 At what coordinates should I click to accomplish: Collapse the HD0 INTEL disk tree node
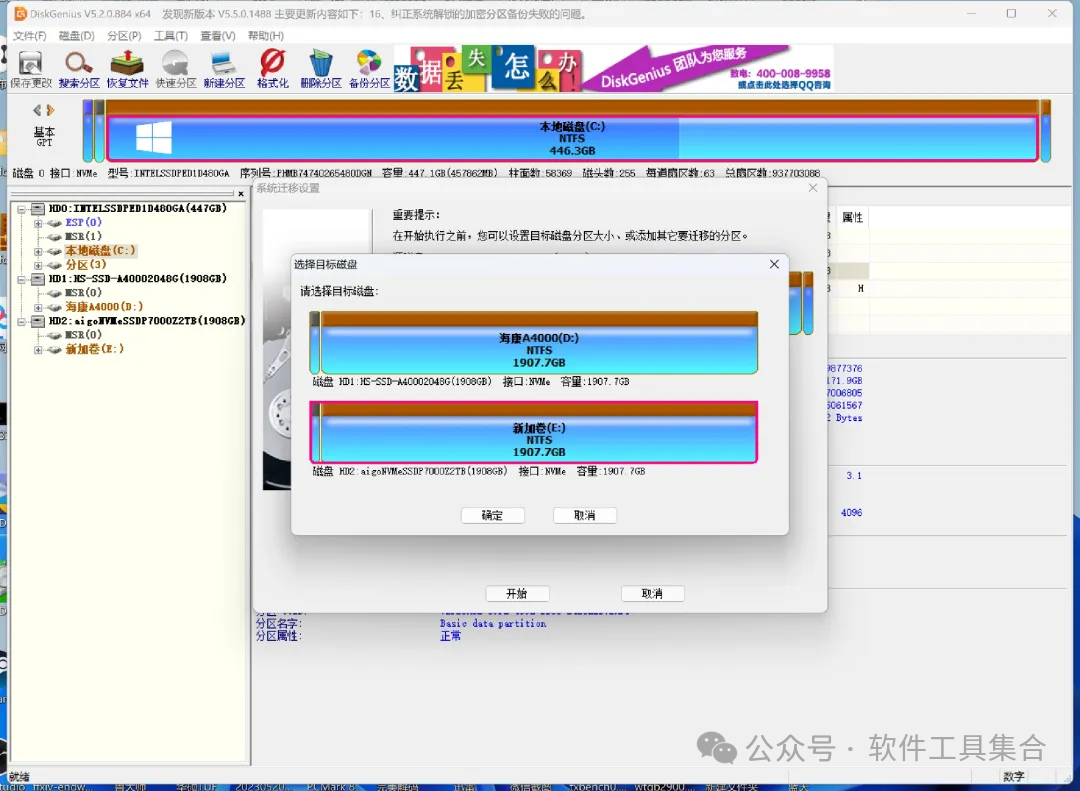click(x=21, y=209)
